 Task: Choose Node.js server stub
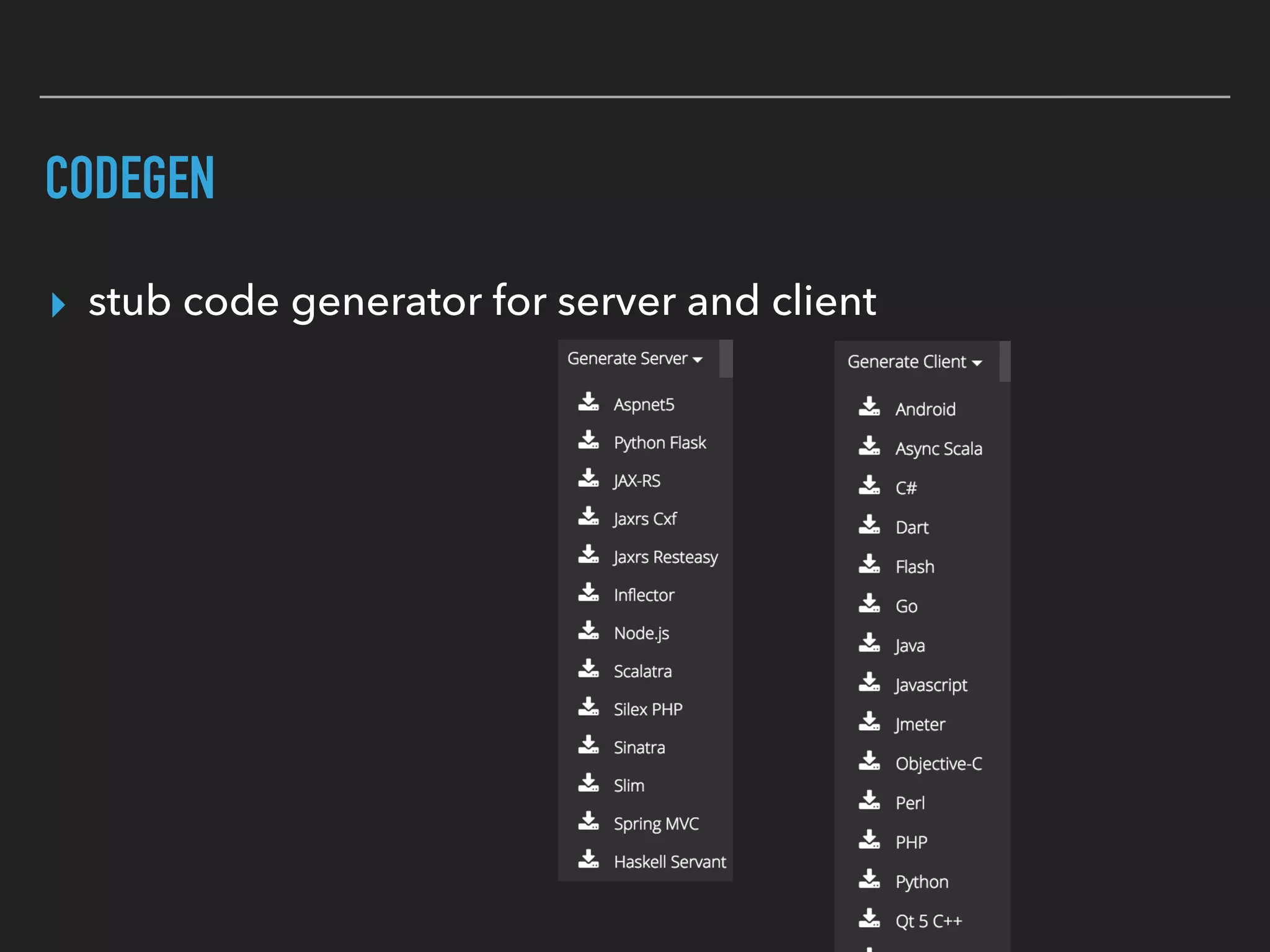point(641,633)
